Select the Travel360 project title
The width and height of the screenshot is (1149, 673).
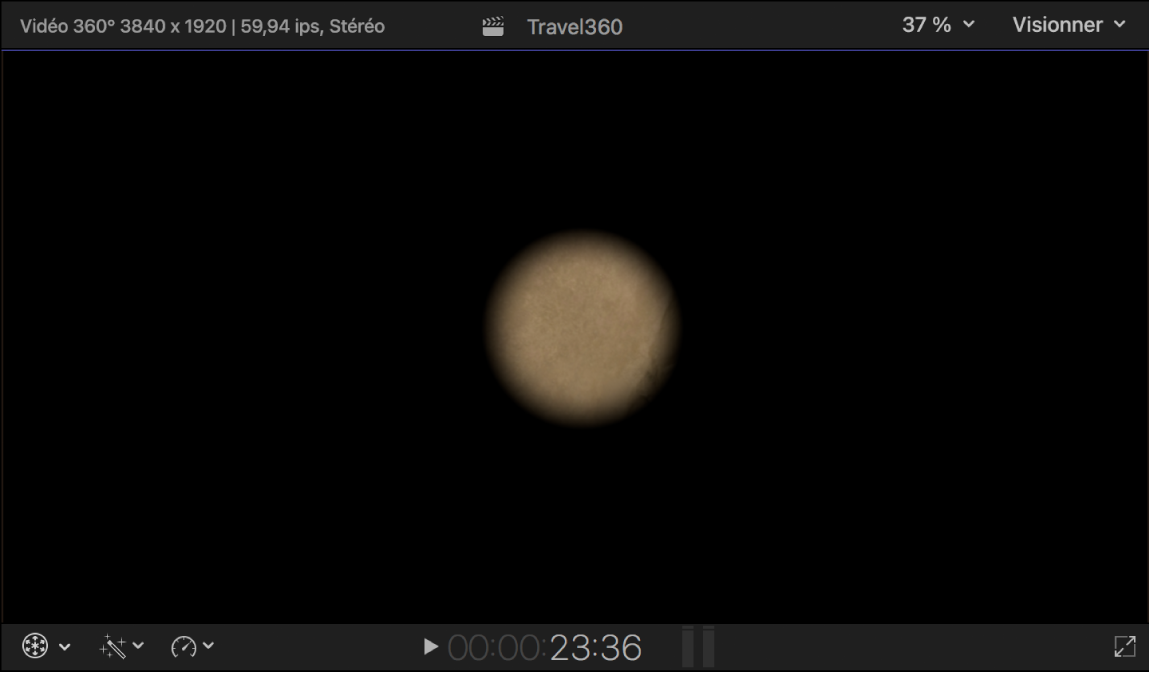coord(573,26)
